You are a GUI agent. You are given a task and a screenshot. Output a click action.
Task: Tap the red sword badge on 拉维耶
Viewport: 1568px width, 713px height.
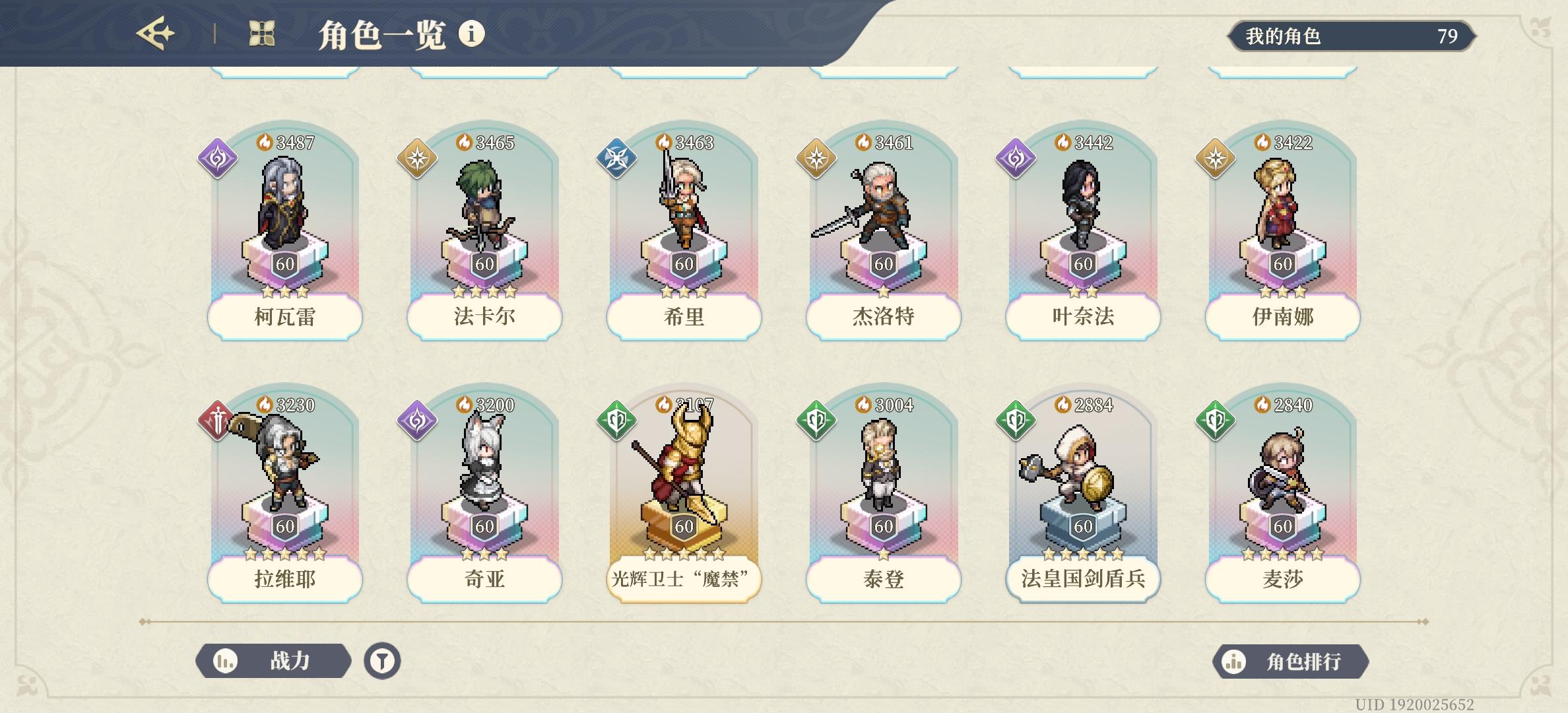click(x=218, y=421)
